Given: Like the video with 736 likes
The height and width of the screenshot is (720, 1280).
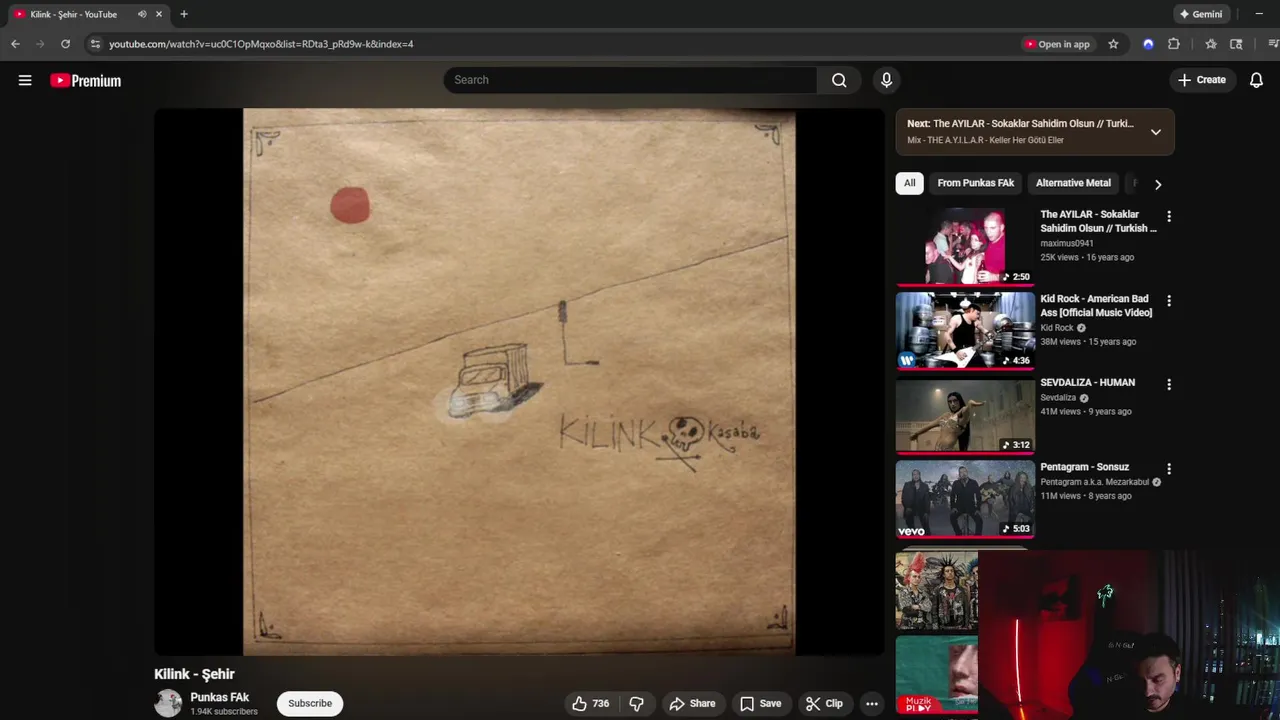Looking at the screenshot, I should 590,704.
